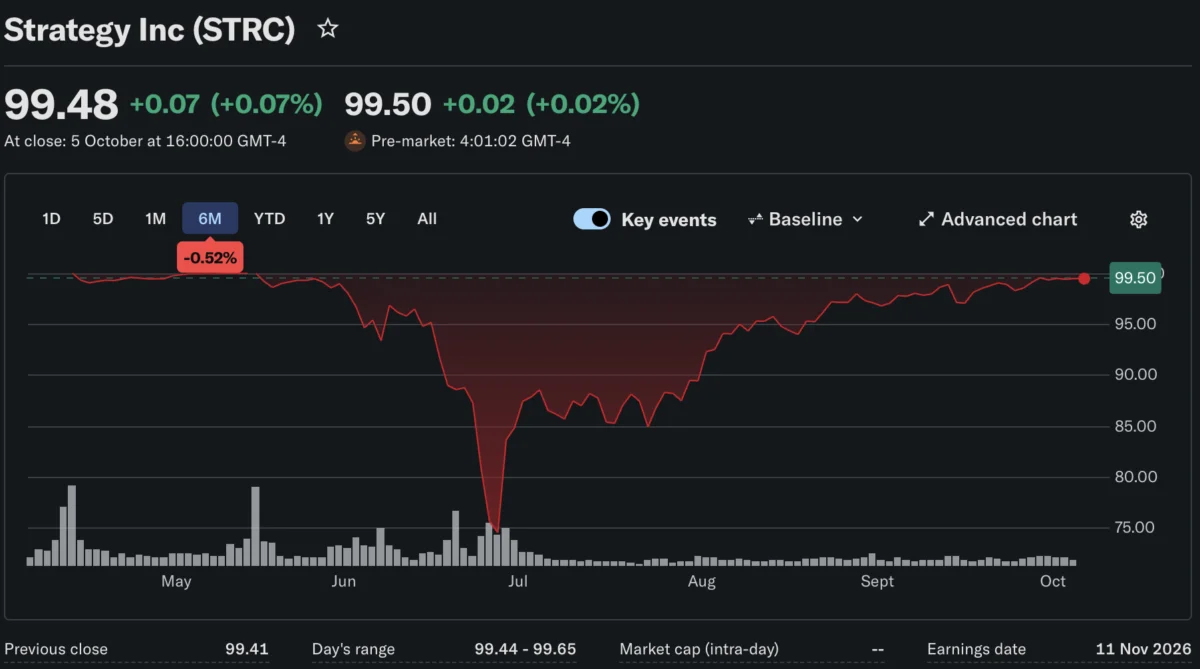Click the Key events label
Image resolution: width=1200 pixels, height=669 pixels.
pyautogui.click(x=669, y=220)
